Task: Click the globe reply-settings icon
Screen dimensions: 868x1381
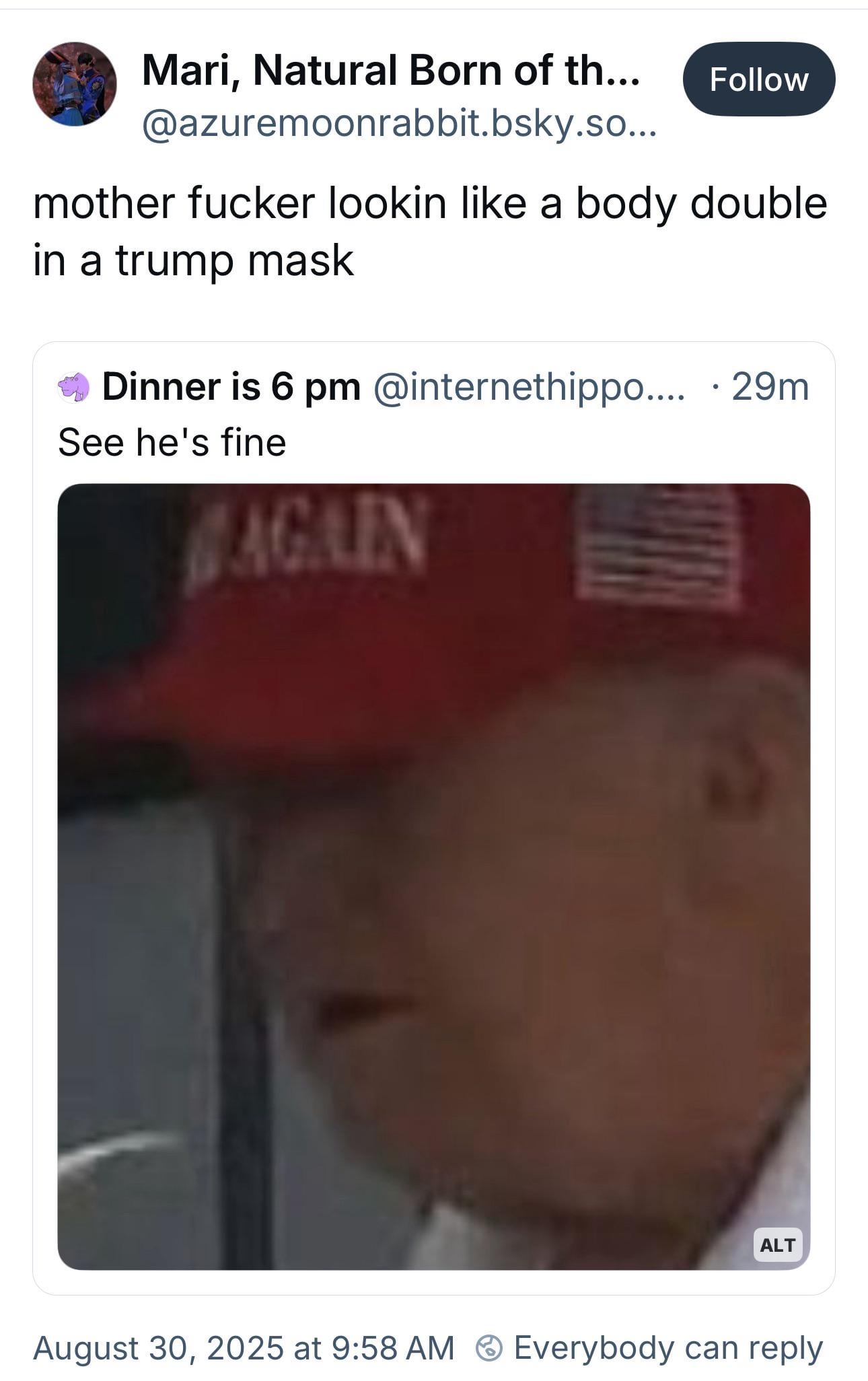Action: tap(489, 1348)
